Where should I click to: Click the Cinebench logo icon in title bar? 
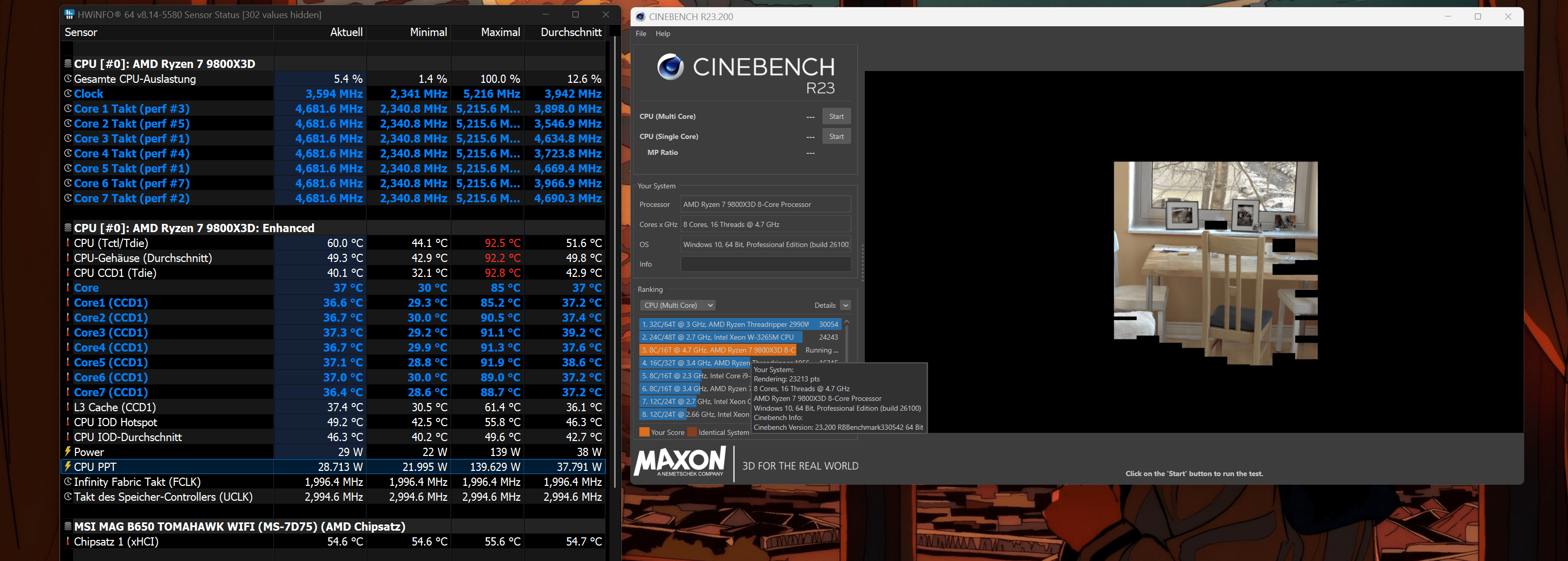(640, 16)
